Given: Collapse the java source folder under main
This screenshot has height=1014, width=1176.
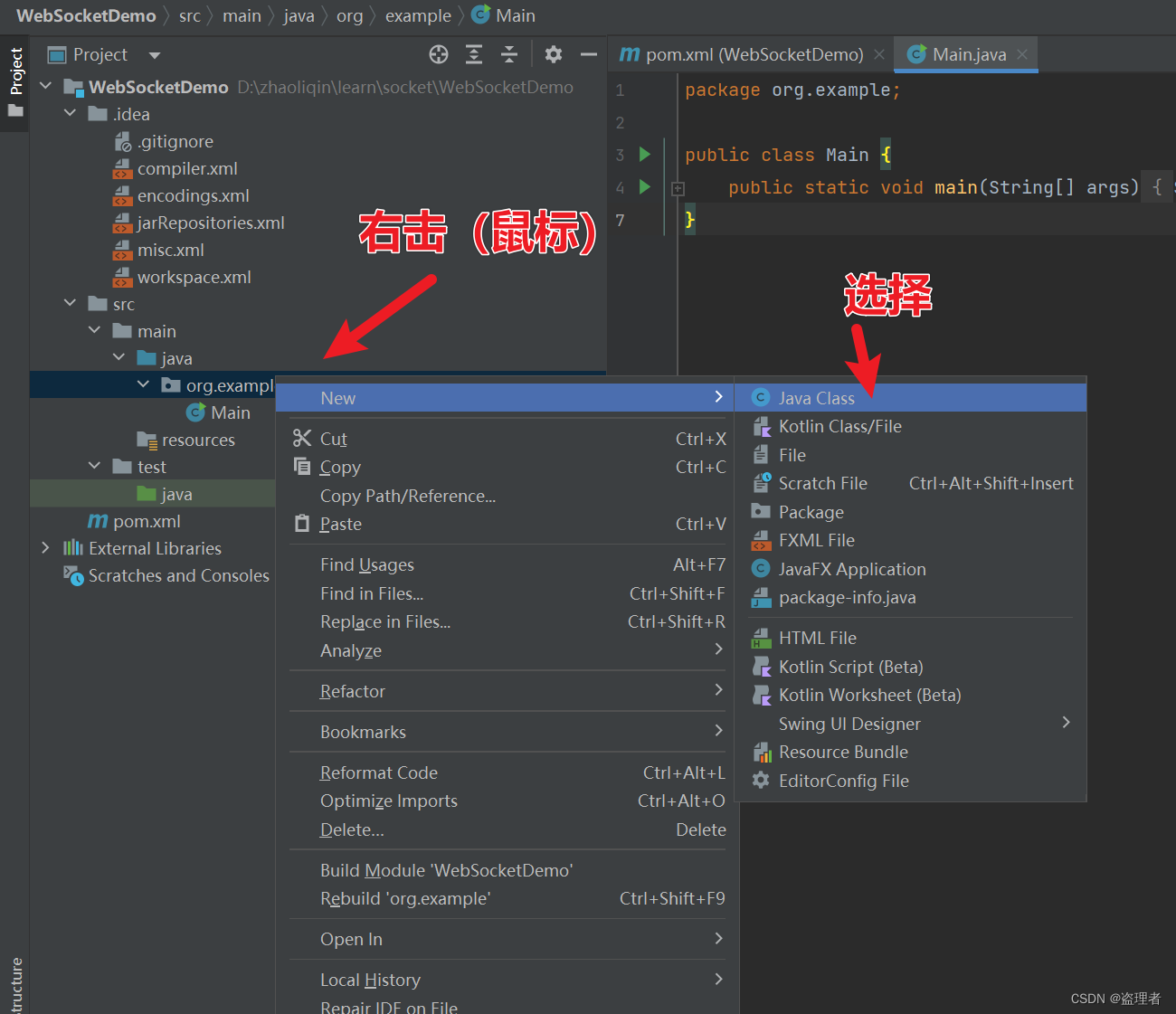Looking at the screenshot, I should pos(119,358).
